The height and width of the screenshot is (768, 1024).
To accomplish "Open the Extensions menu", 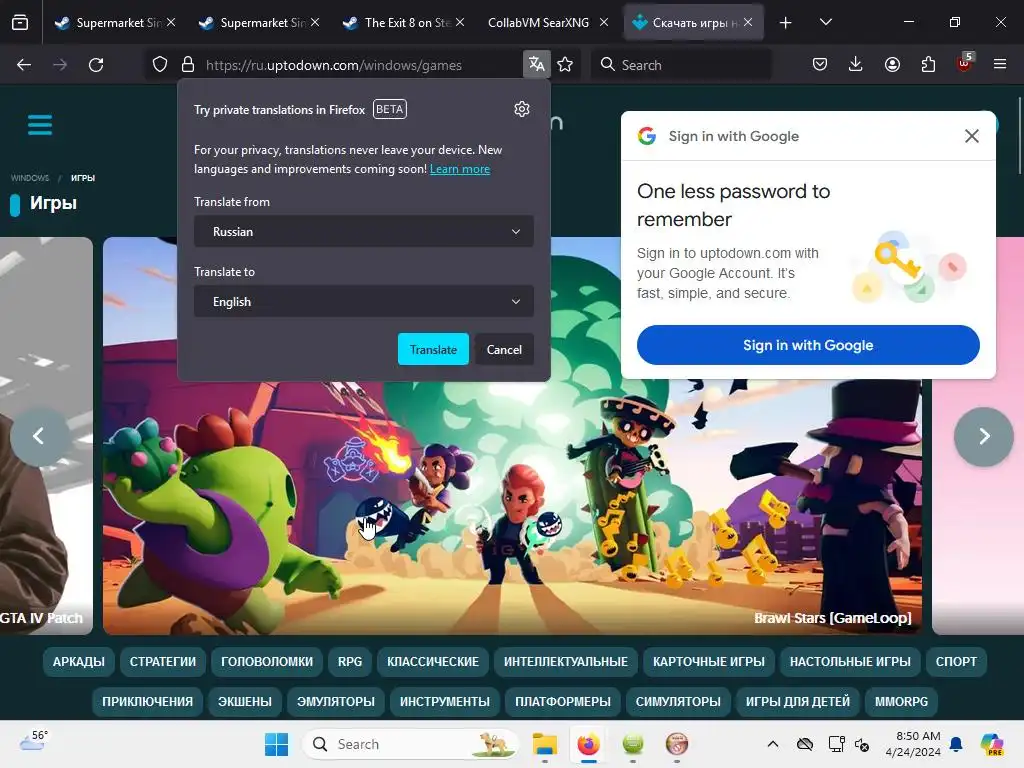I will coord(928,64).
